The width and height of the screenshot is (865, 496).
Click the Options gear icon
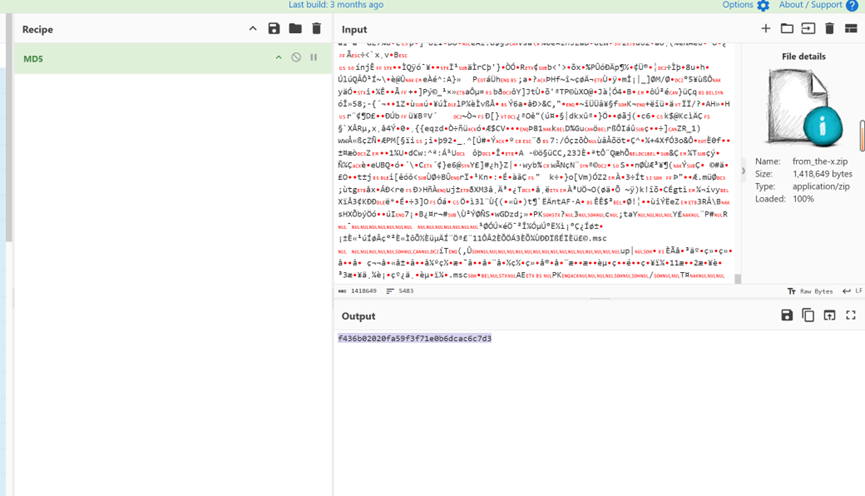pos(763,6)
